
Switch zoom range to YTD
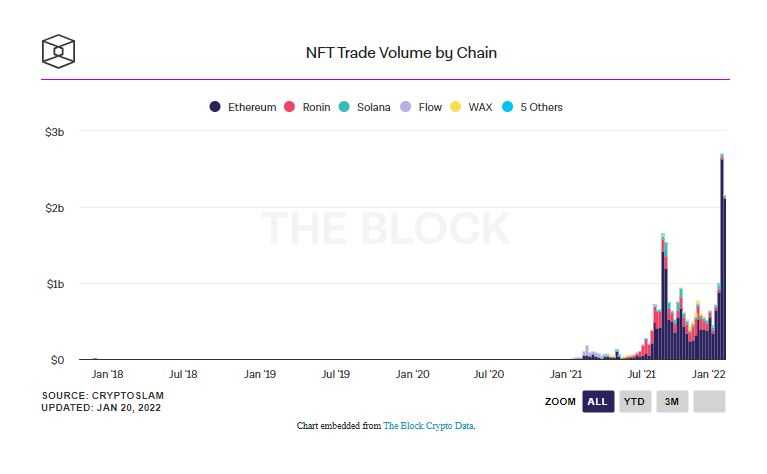(635, 401)
